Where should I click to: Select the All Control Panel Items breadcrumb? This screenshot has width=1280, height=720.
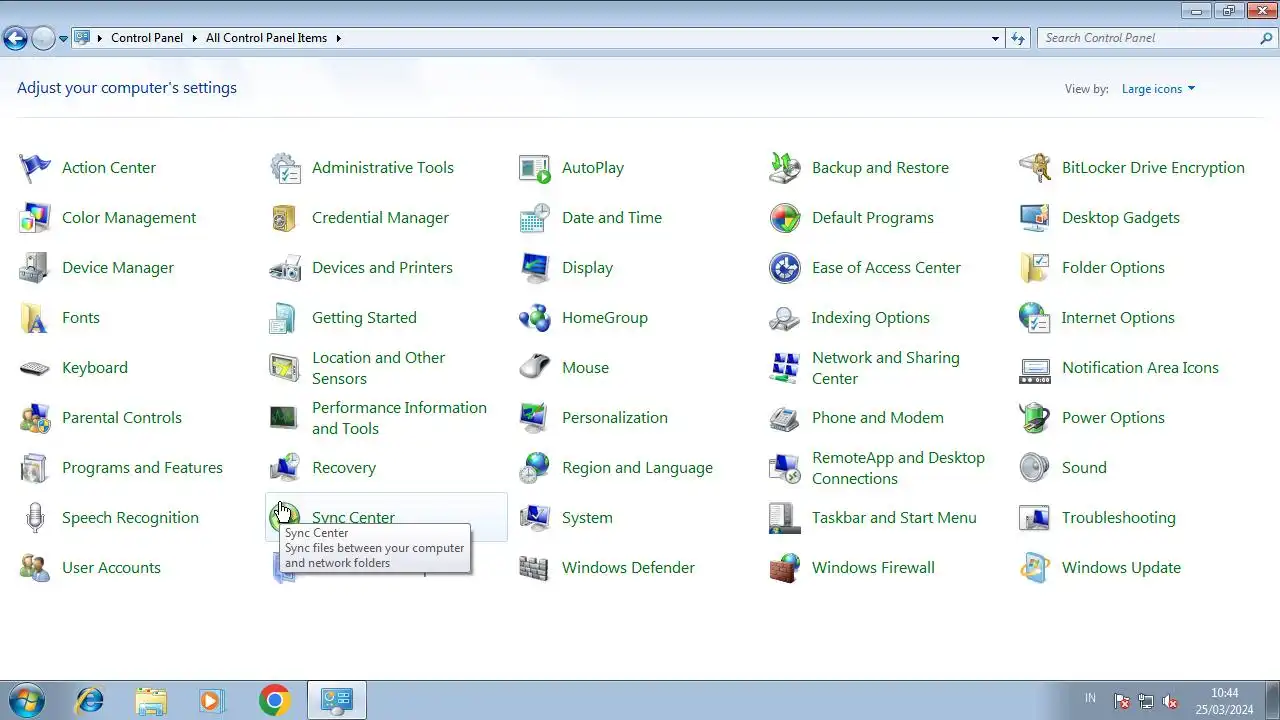(x=266, y=38)
